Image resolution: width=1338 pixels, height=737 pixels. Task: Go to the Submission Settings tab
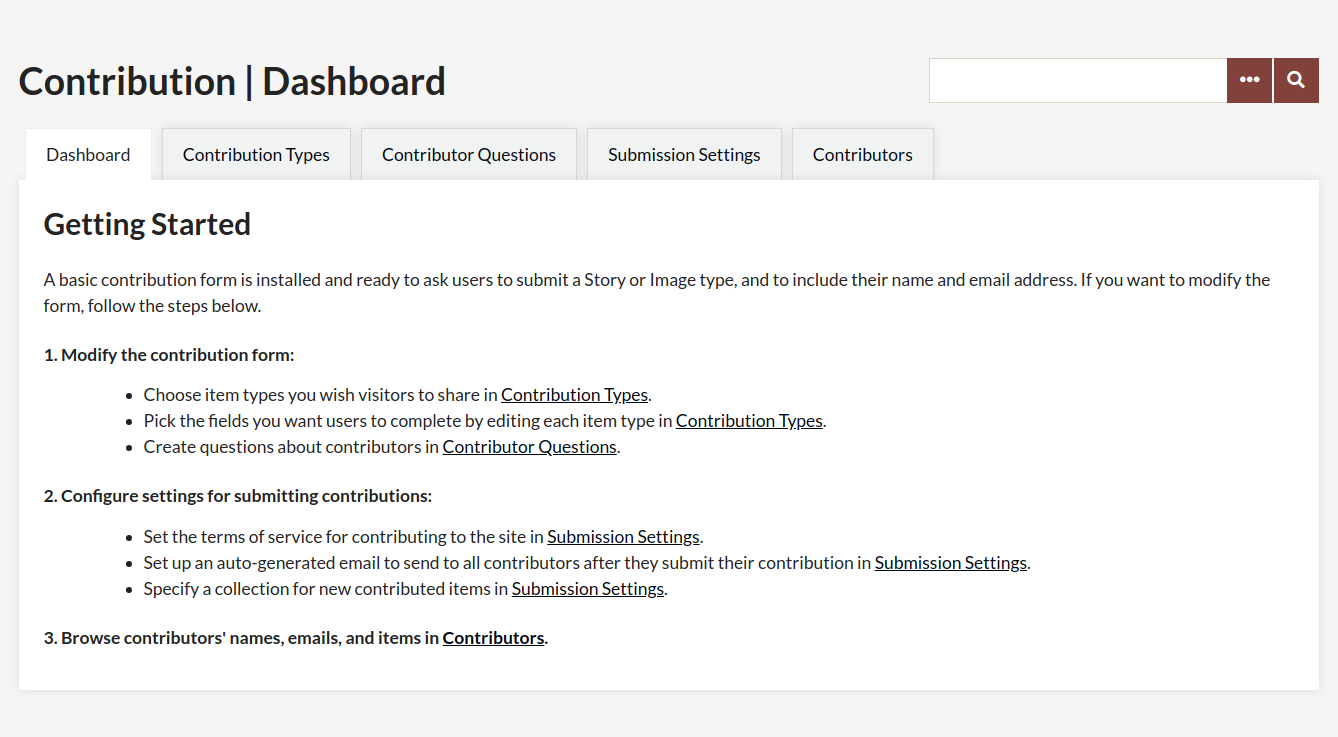click(x=684, y=154)
